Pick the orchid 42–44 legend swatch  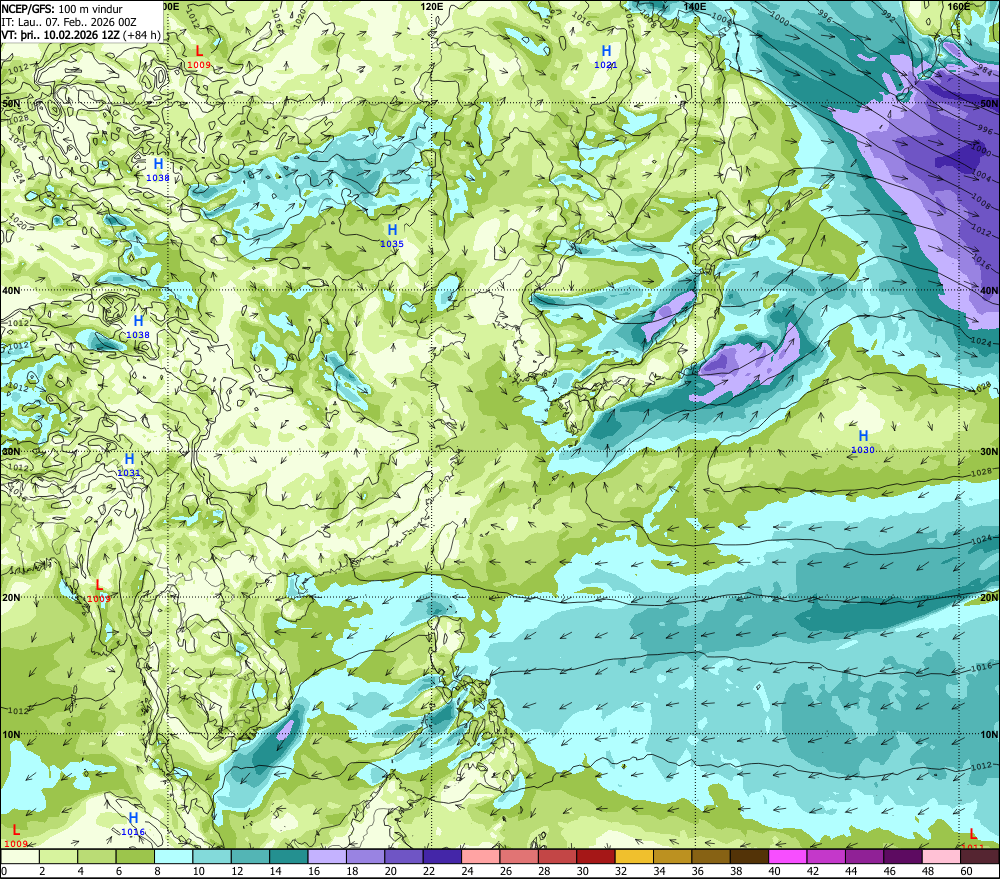click(827, 856)
